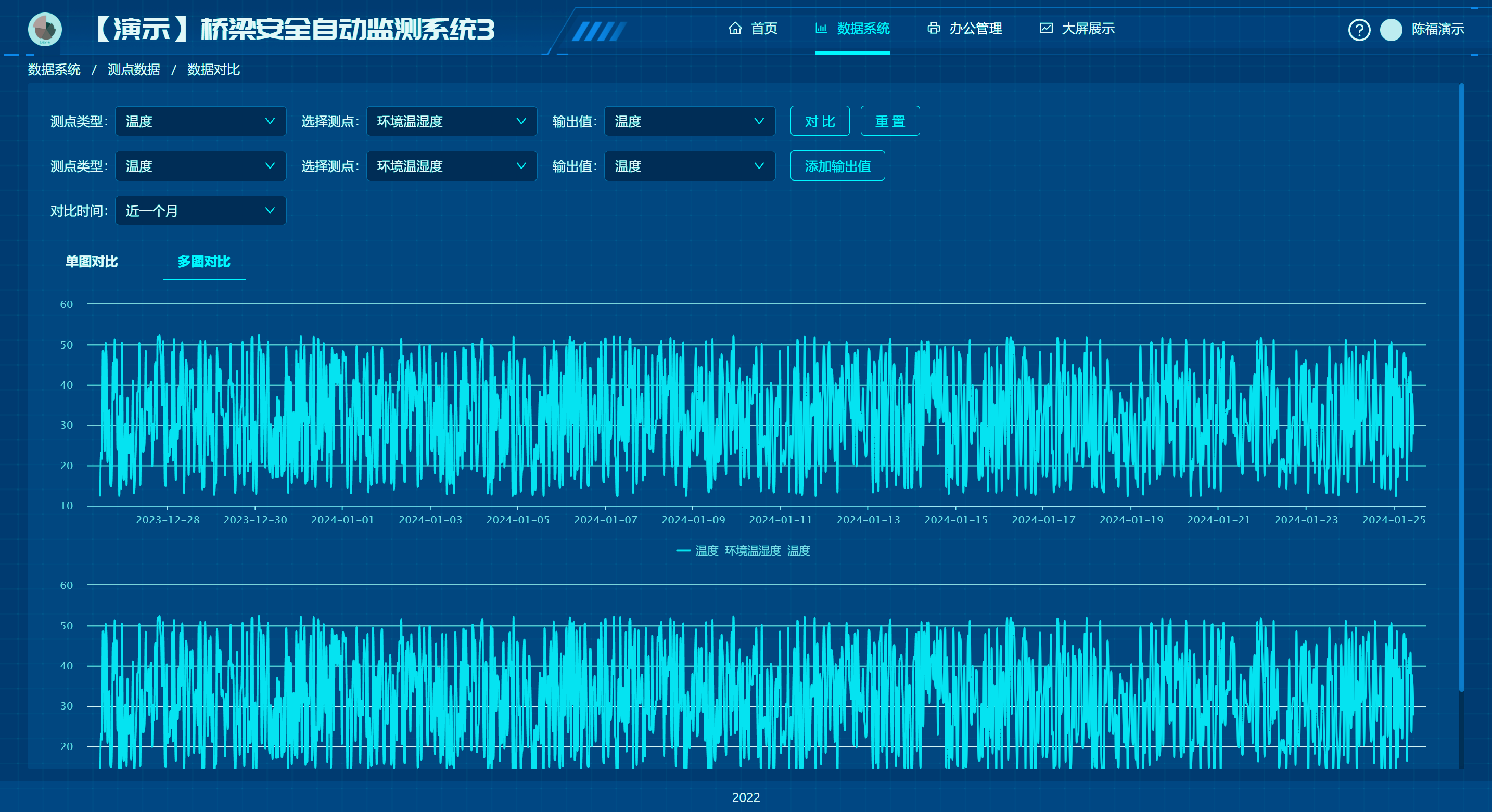Go to 首页 menu item

coord(764,29)
